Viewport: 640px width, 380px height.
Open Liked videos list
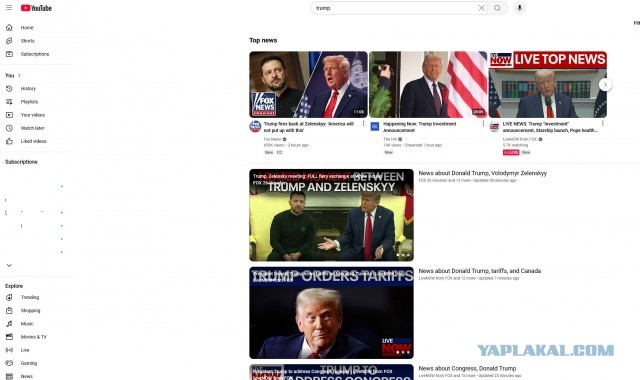tap(33, 141)
